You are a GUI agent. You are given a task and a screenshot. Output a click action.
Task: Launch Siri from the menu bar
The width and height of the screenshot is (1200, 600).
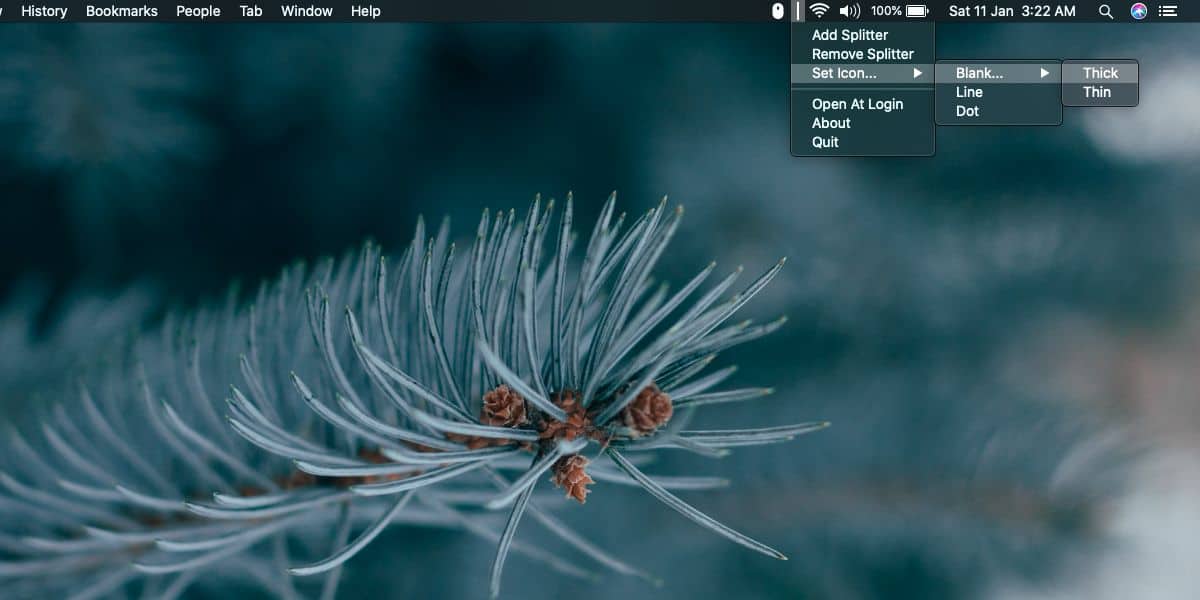(x=1139, y=11)
